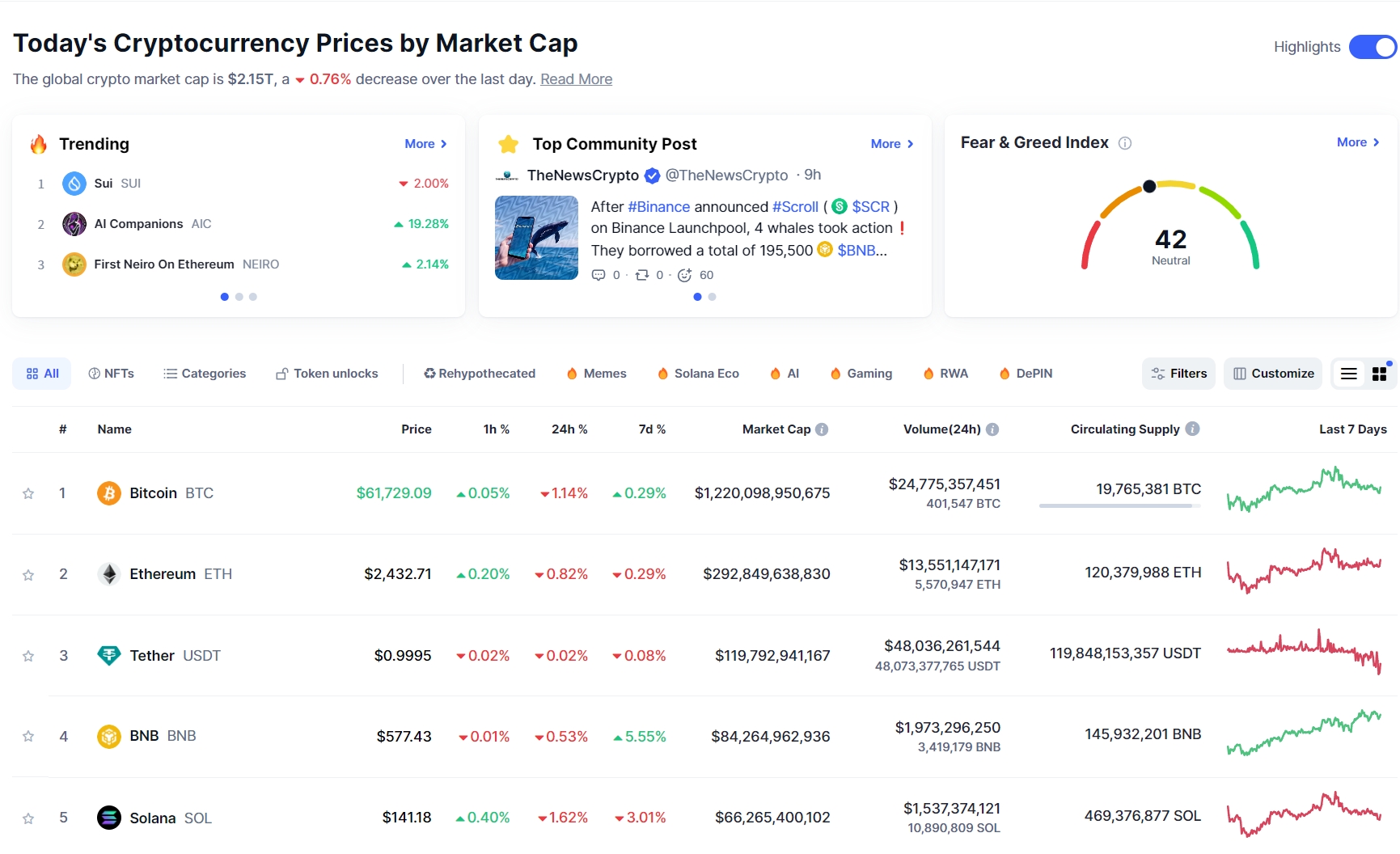Open More for Fear & Greed Index

(1357, 142)
